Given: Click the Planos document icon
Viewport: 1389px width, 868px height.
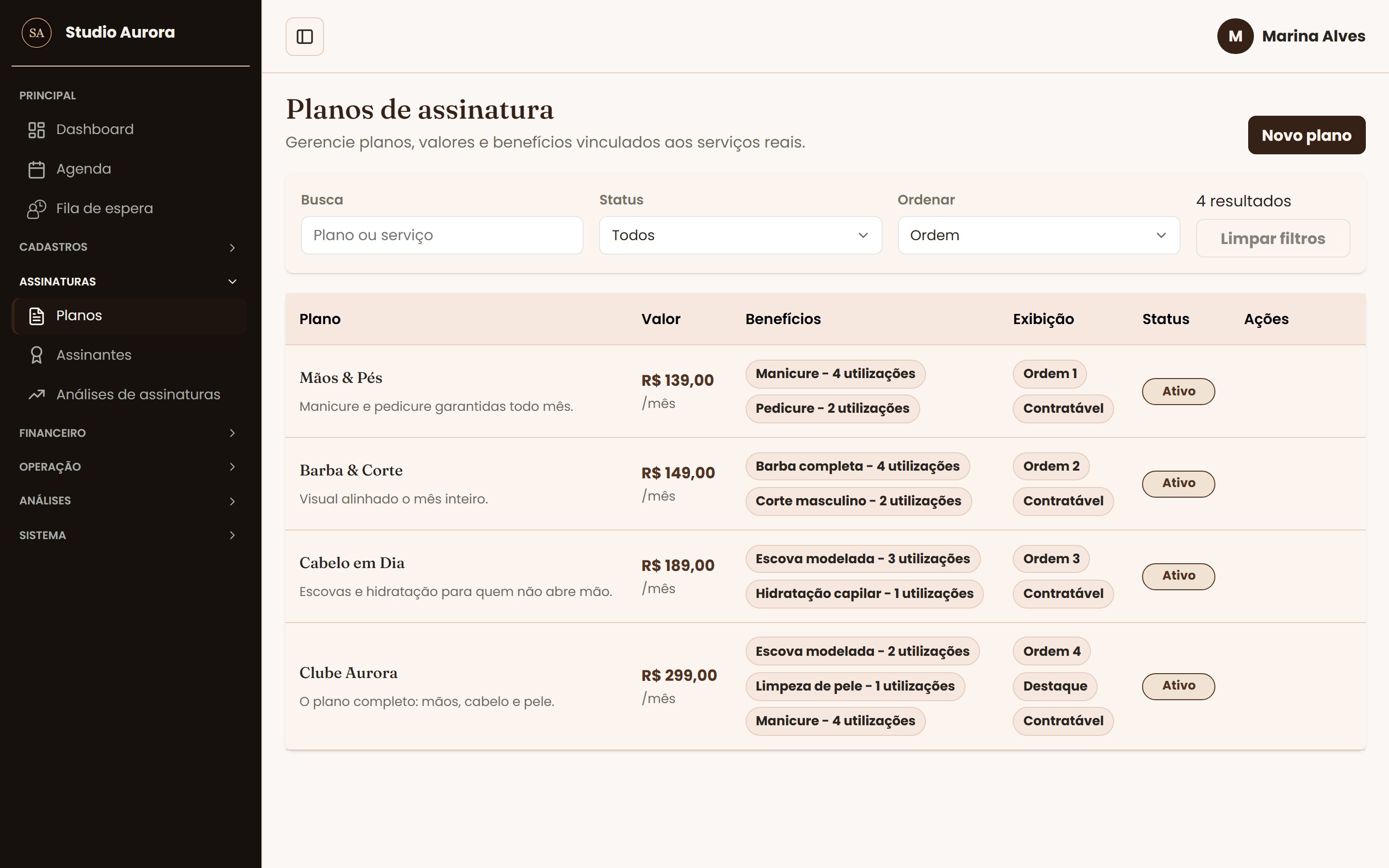Looking at the screenshot, I should [37, 316].
